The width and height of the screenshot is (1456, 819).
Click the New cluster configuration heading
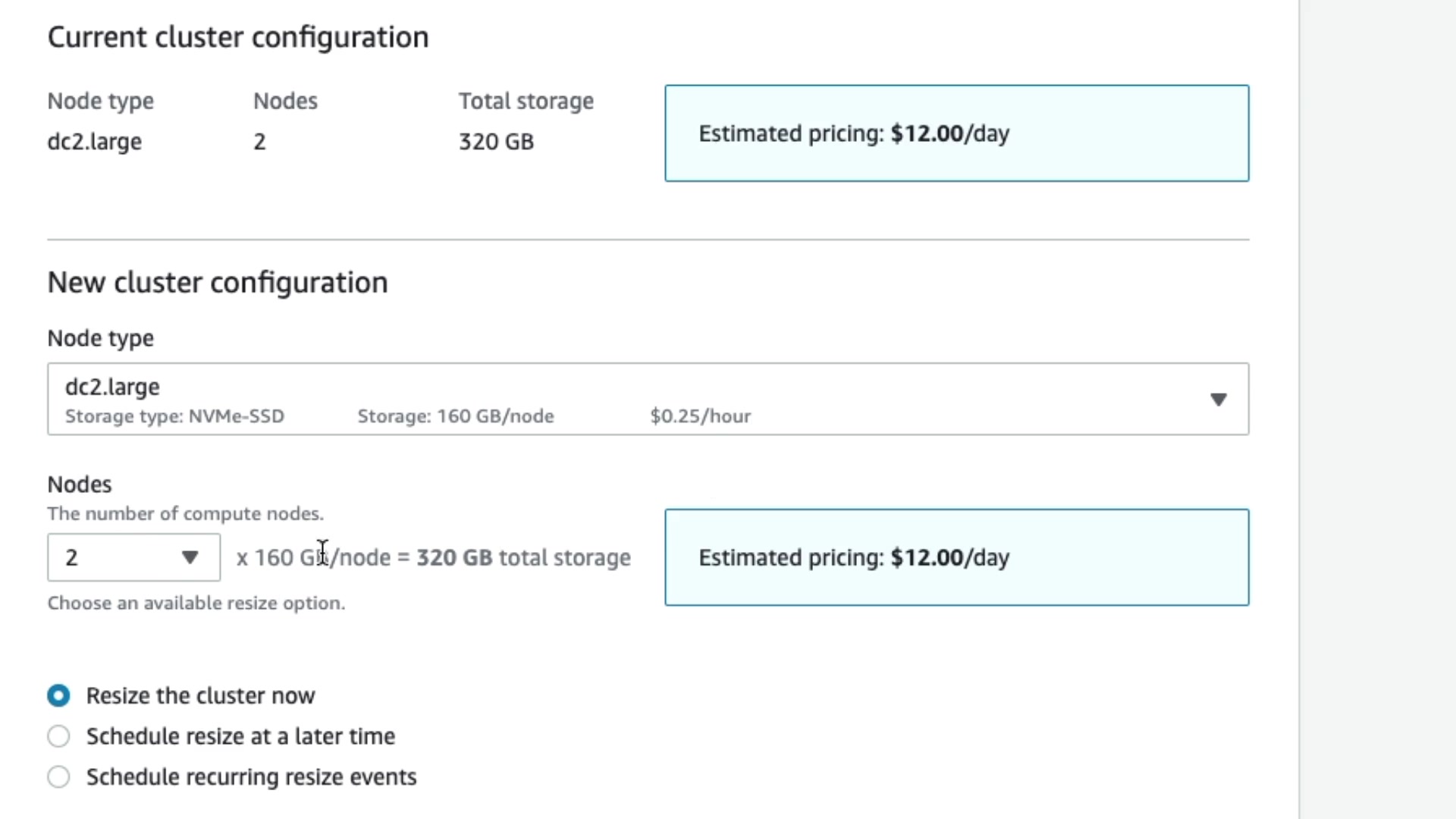[218, 283]
